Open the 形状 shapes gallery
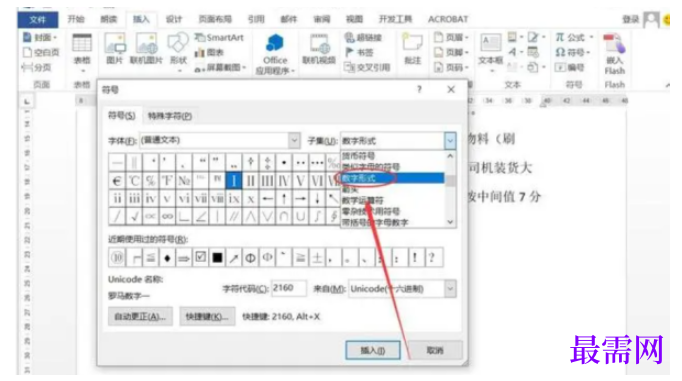Screen dimensions: 682x381 click(178, 52)
